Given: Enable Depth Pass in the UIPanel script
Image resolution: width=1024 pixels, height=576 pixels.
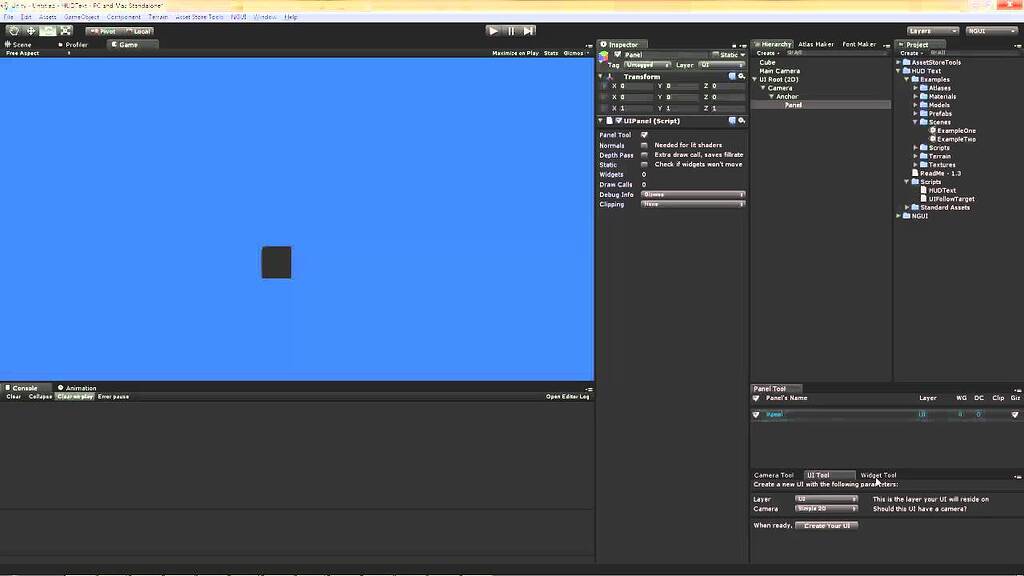Looking at the screenshot, I should pos(644,155).
